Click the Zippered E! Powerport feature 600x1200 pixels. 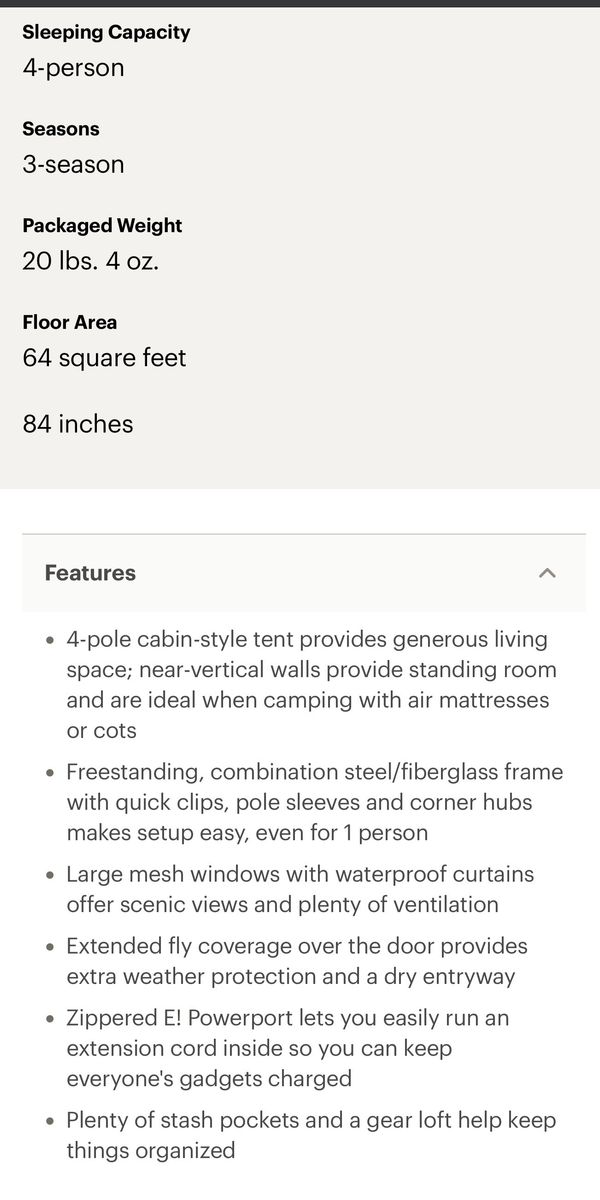(x=288, y=1048)
